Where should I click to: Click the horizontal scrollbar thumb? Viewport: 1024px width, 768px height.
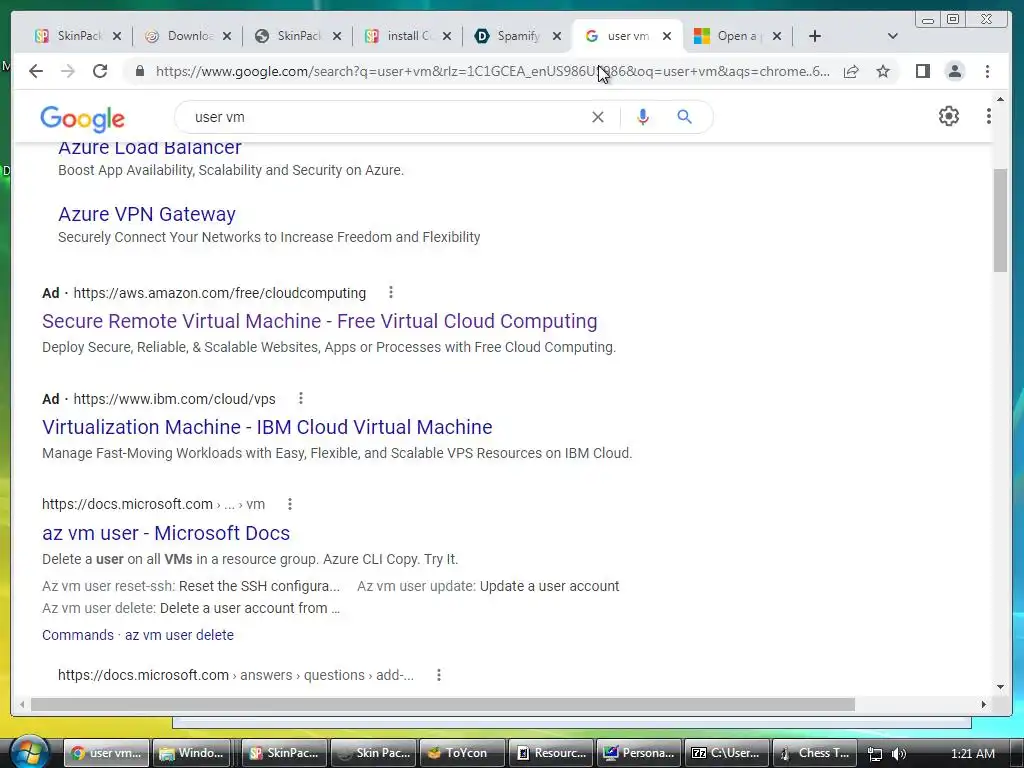[x=443, y=705]
